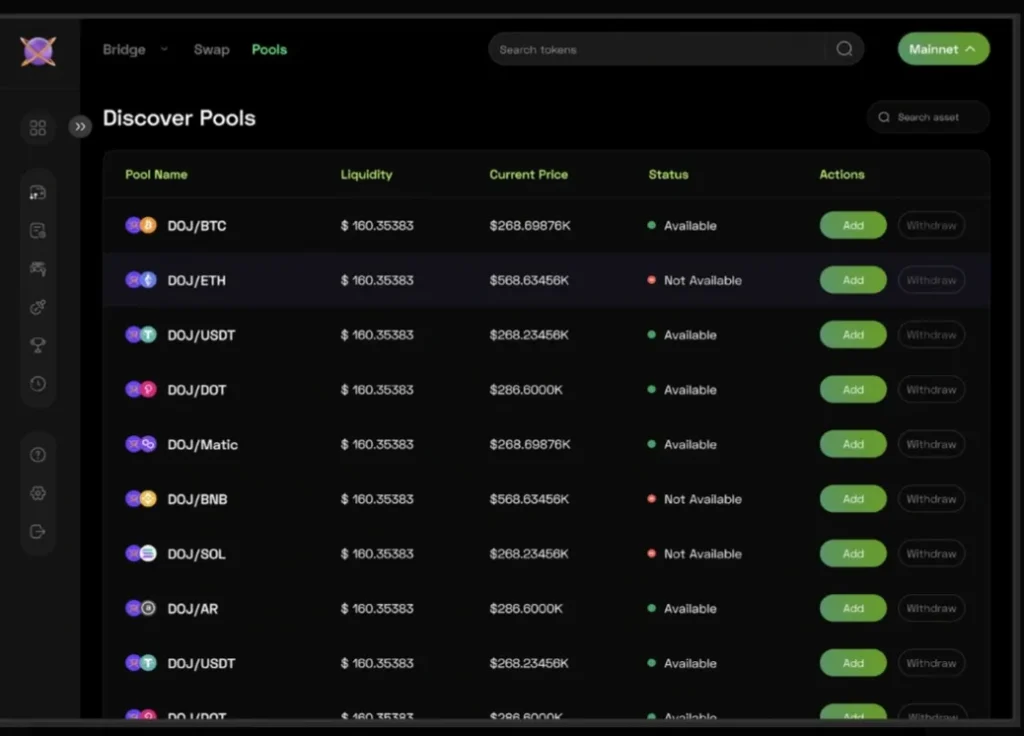
Task: Click Withdraw for DOJ/BTC pool
Action: (x=931, y=225)
